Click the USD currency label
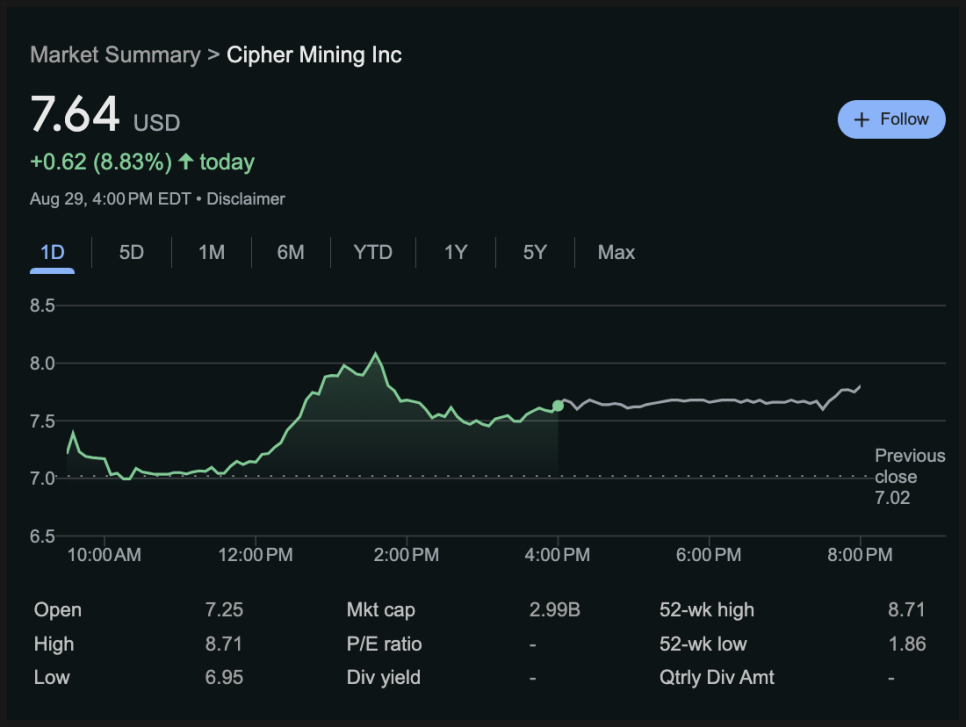 pyautogui.click(x=157, y=123)
